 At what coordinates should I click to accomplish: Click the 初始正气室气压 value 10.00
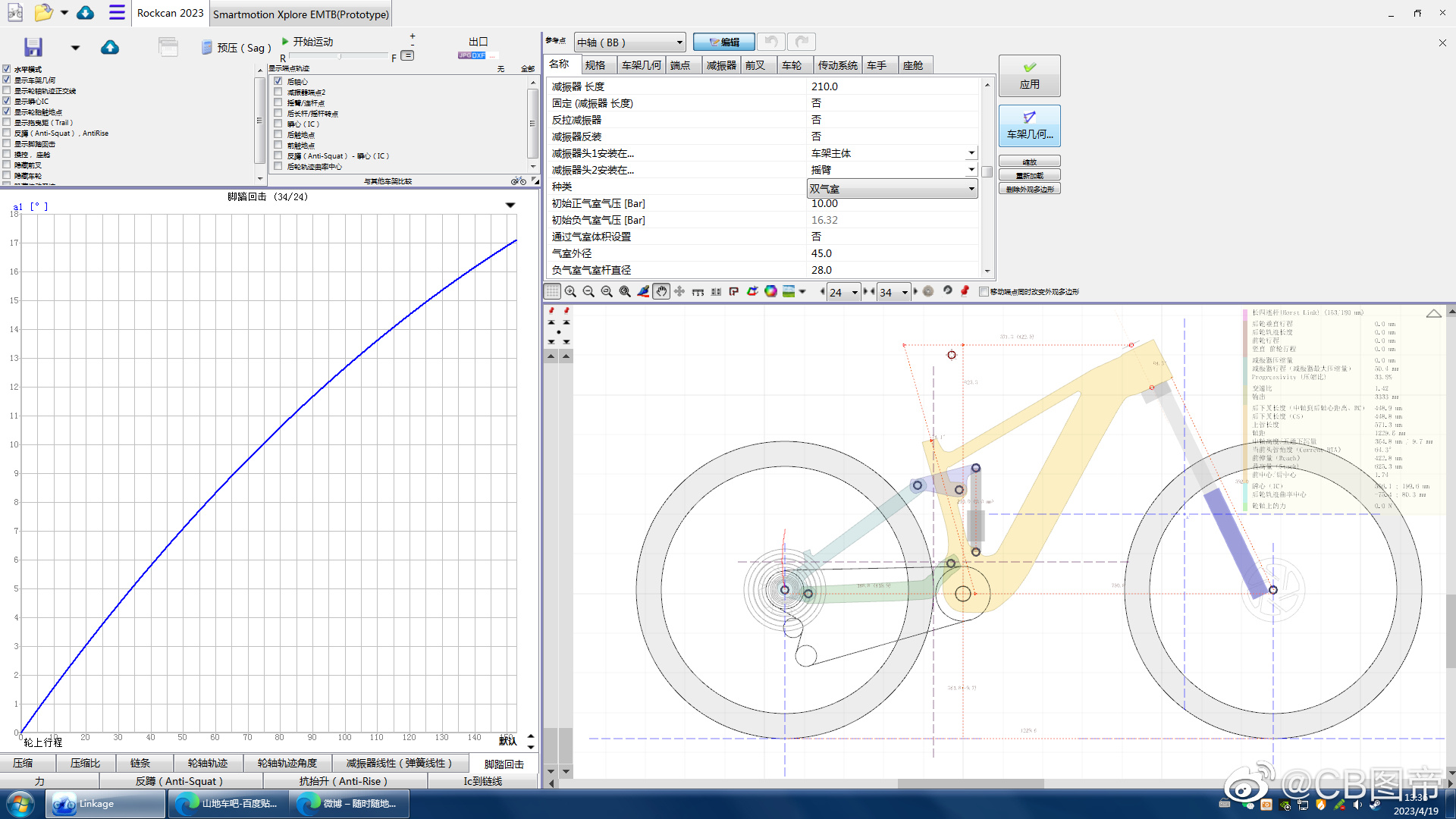click(893, 203)
